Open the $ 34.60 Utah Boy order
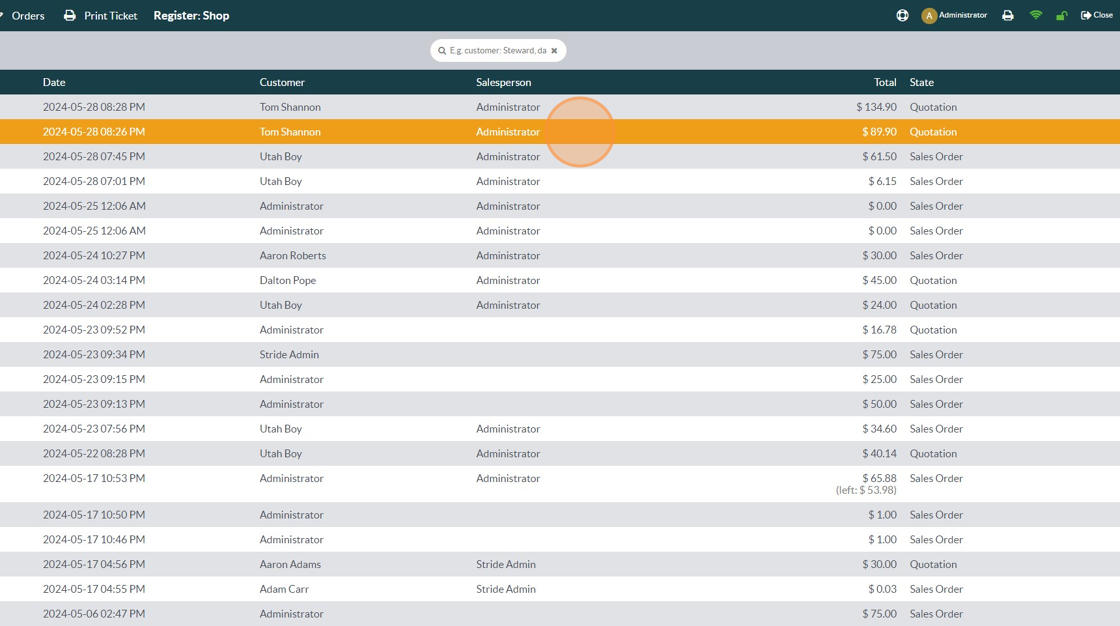Screen dimensions: 1120x626 [x=560, y=429]
